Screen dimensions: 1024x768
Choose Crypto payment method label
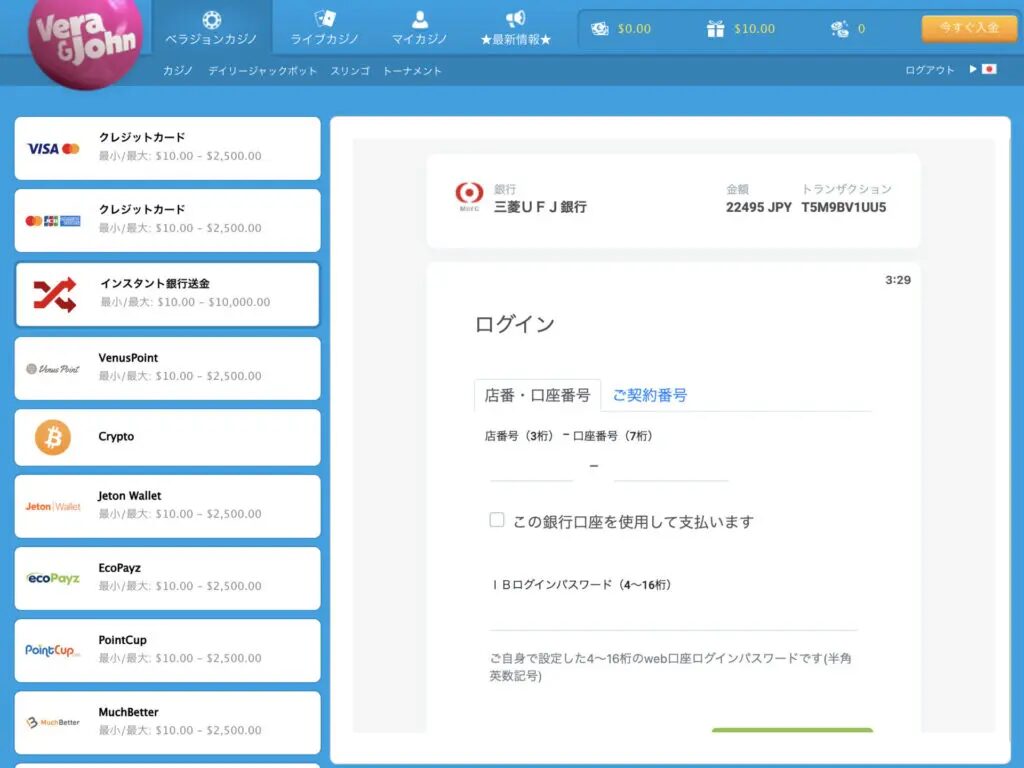tap(116, 436)
